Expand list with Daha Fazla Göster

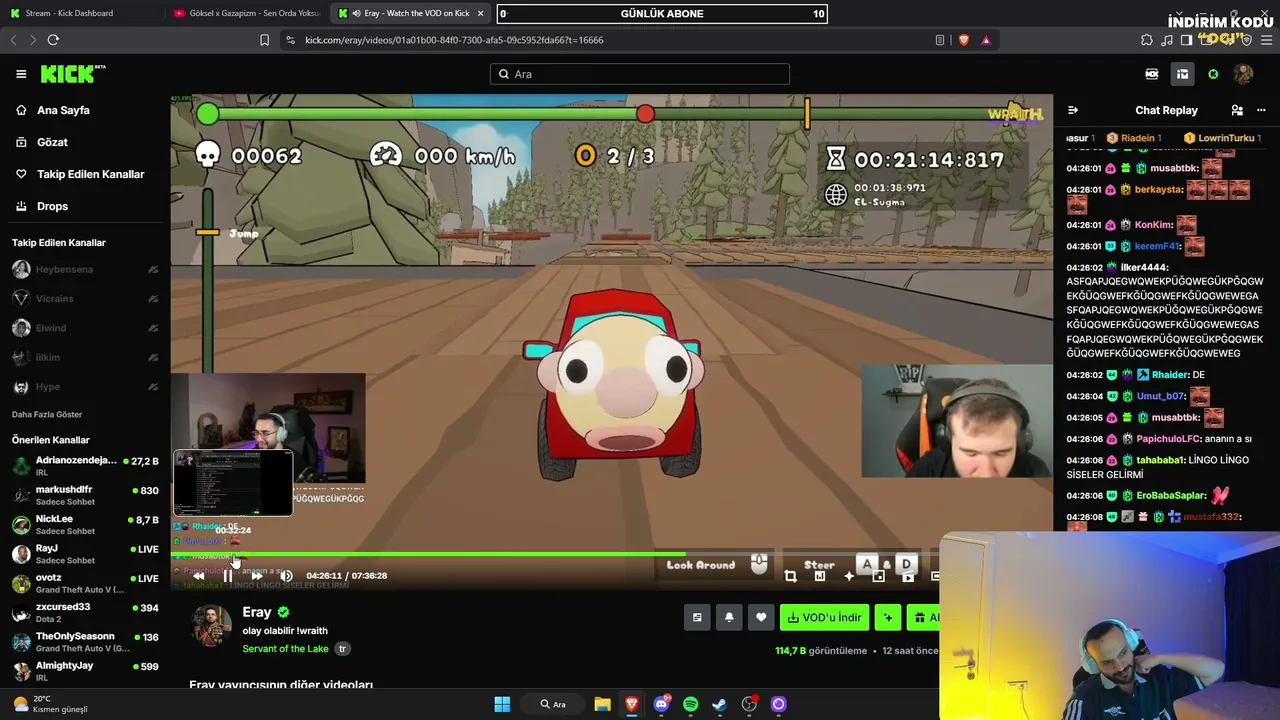tap(47, 414)
